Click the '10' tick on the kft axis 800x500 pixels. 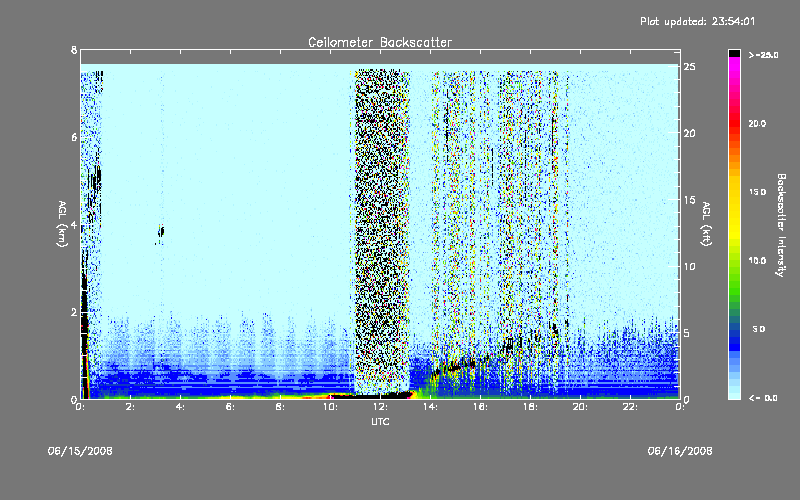[x=689, y=266]
